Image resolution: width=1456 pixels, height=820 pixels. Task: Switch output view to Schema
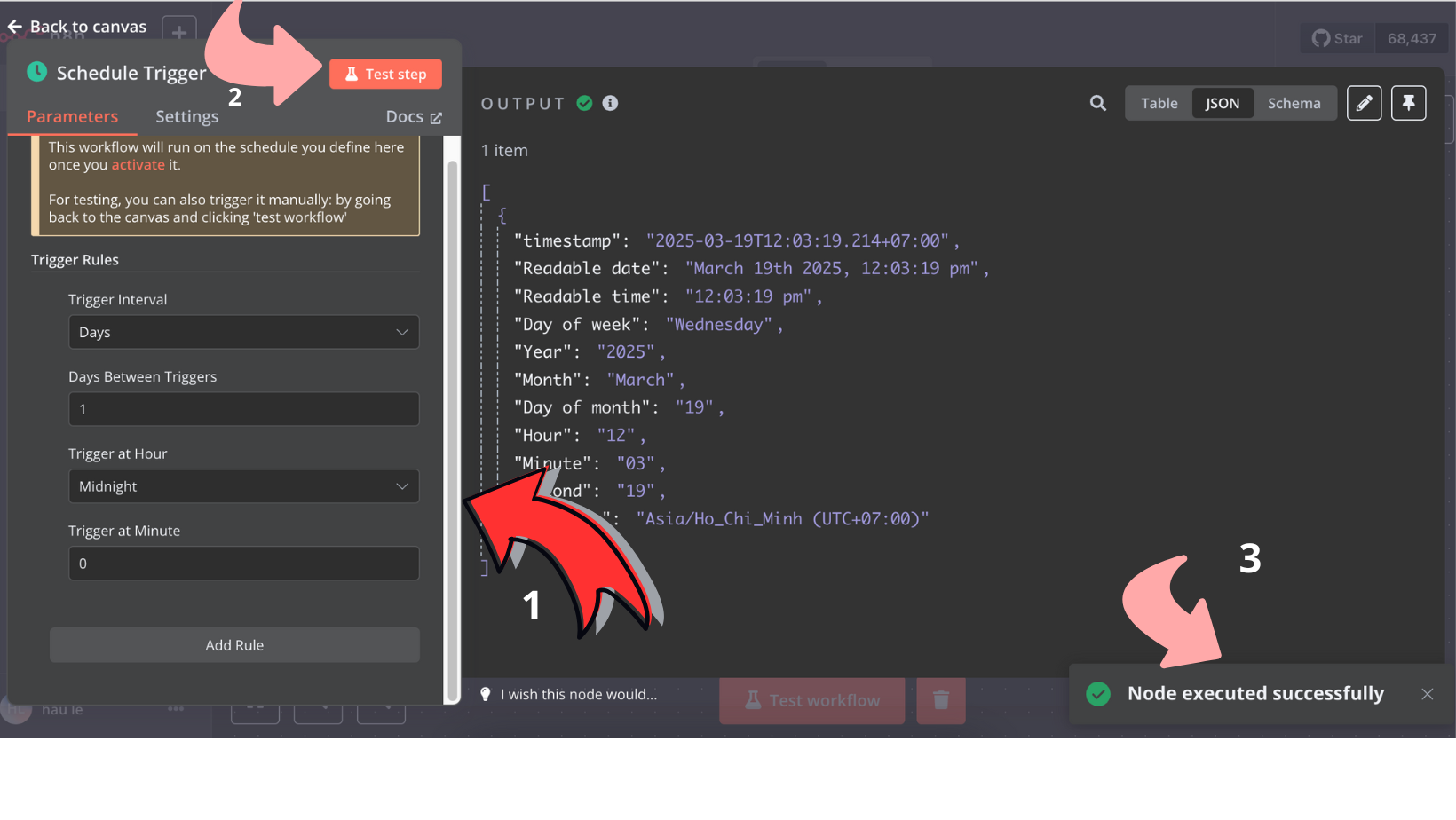pos(1294,103)
